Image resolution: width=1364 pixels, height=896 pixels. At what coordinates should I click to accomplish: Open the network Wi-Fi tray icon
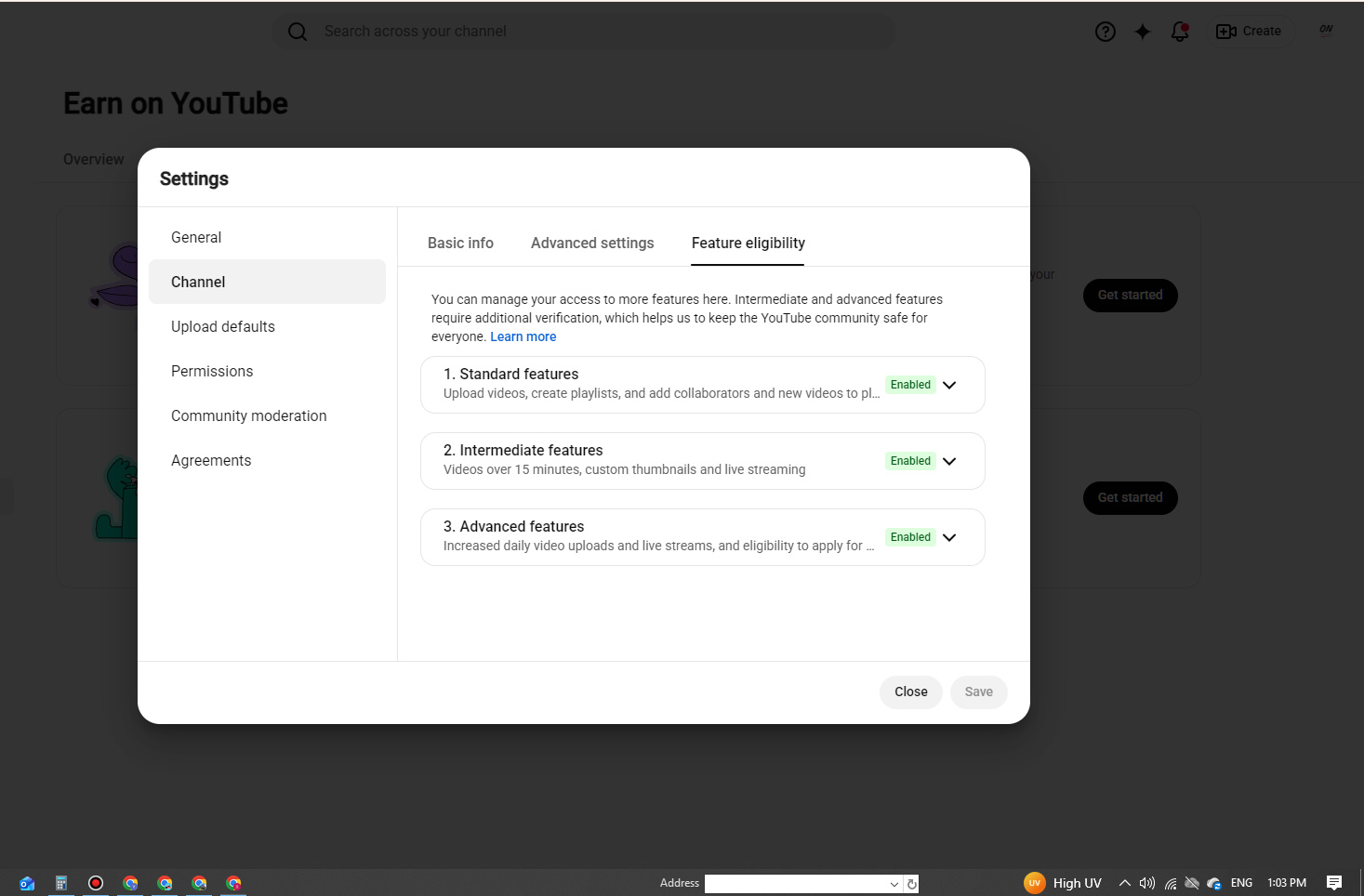point(1171,883)
